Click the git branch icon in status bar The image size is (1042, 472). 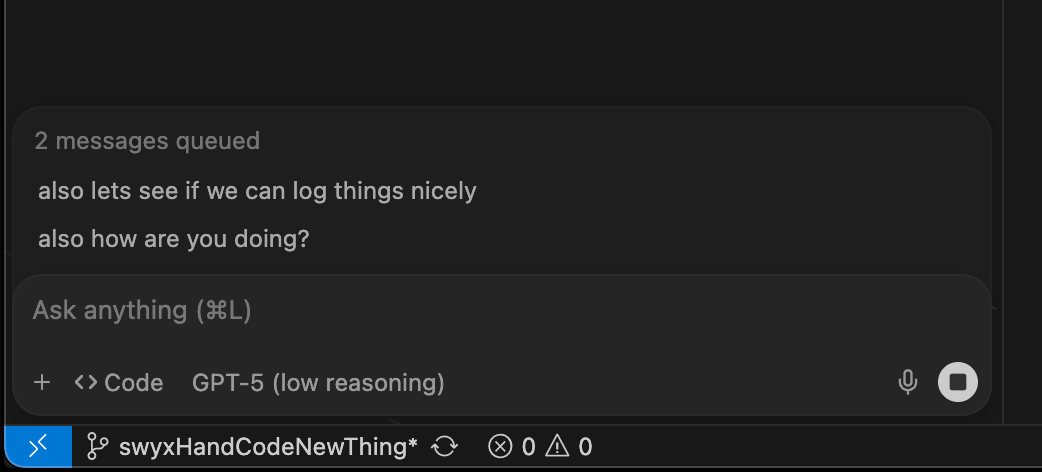pyautogui.click(x=97, y=447)
